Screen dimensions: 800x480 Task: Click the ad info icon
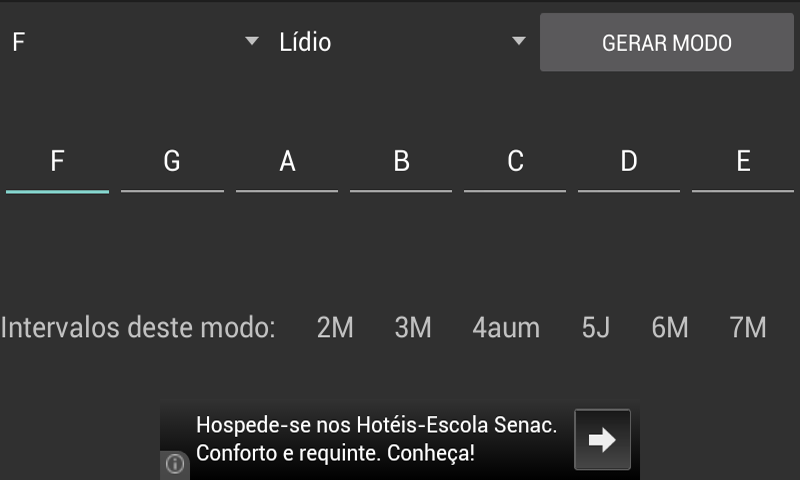point(175,463)
